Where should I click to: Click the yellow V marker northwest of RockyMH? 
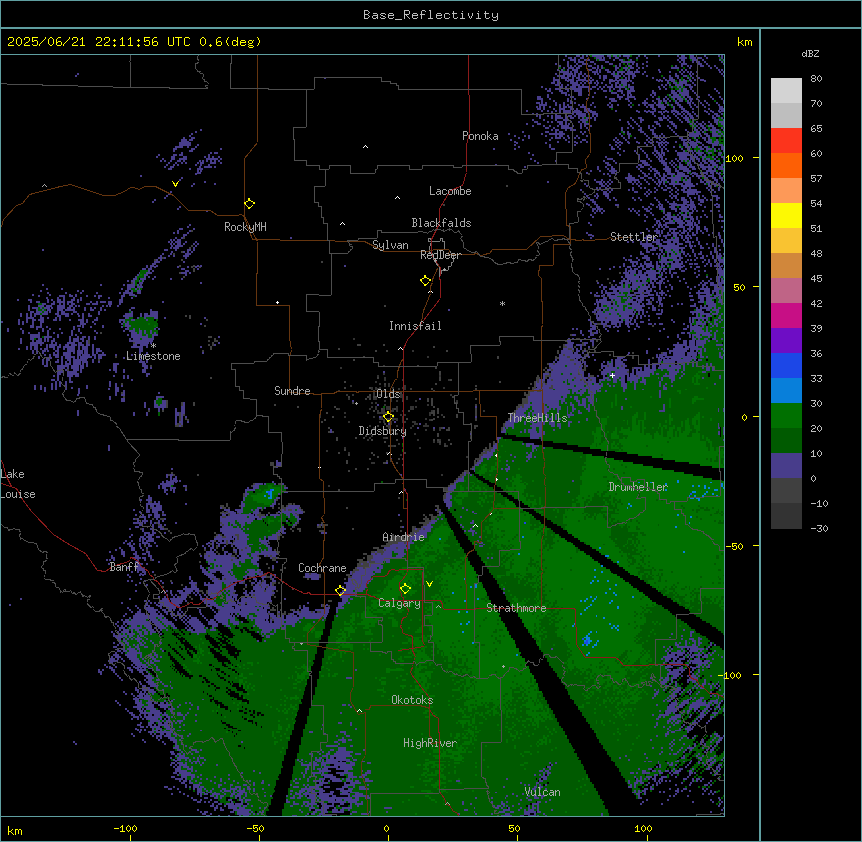[x=175, y=184]
